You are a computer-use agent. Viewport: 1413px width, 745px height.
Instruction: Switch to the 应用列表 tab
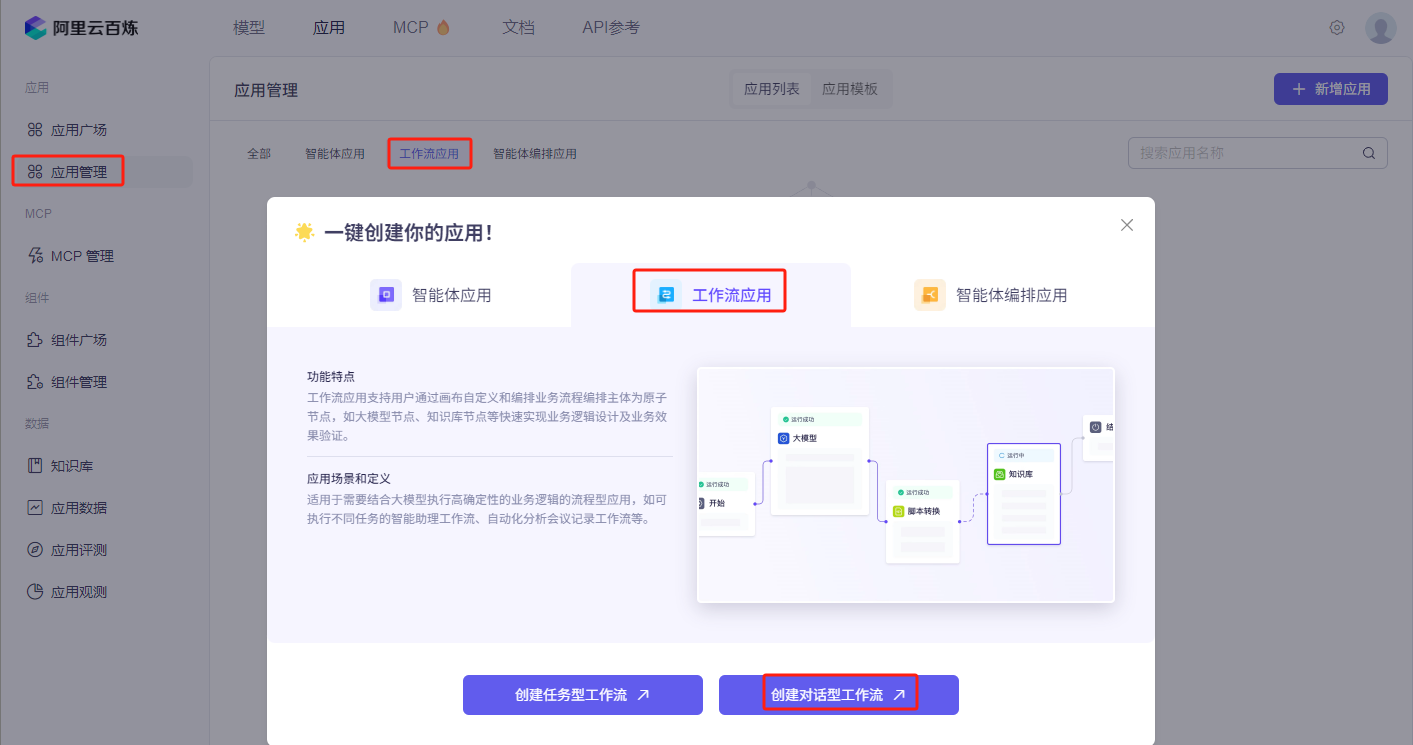[x=772, y=89]
